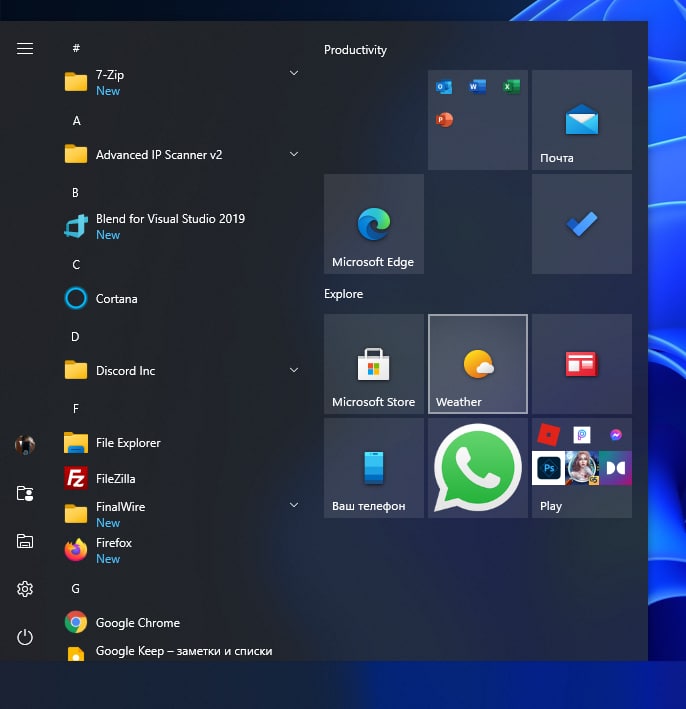Open the Ваш телефон tile
This screenshot has height=709, width=686.
coord(374,468)
